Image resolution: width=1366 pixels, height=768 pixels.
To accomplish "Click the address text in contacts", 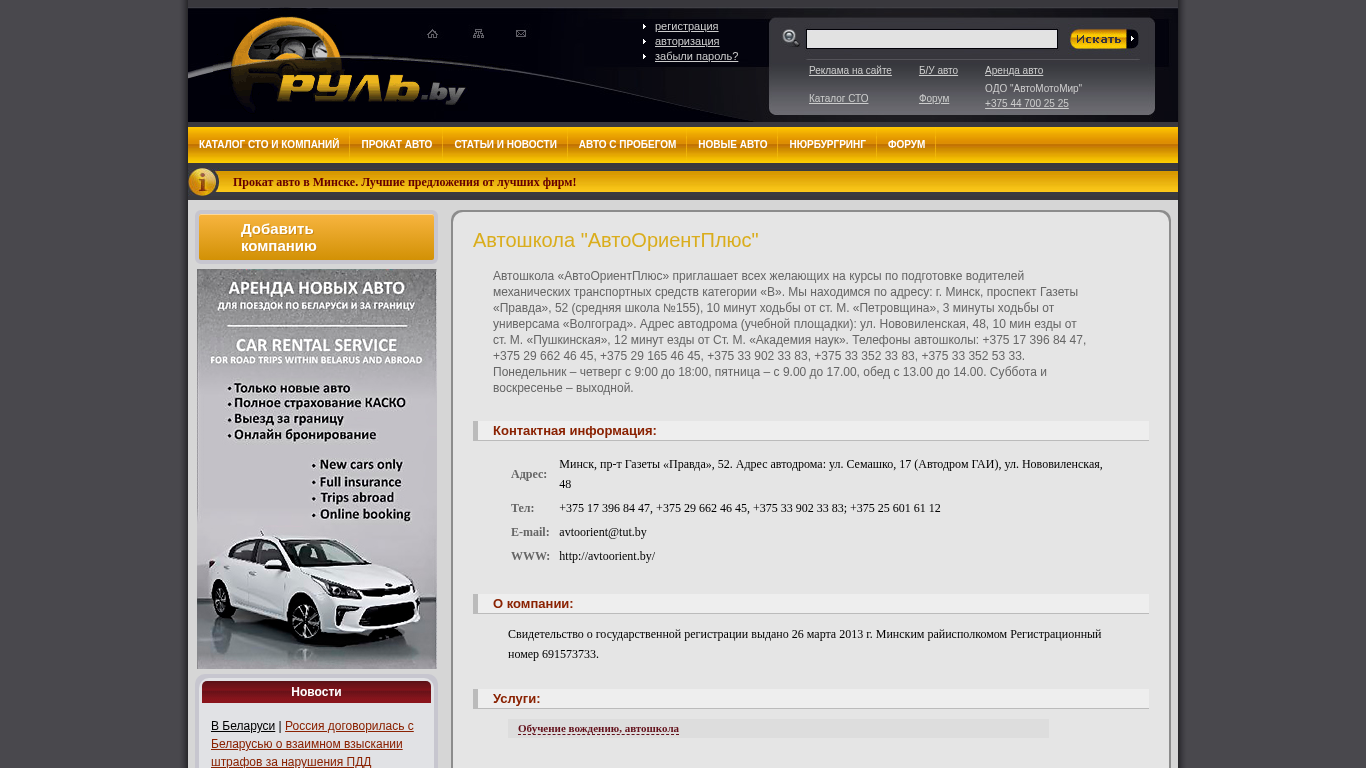I will click(831, 474).
